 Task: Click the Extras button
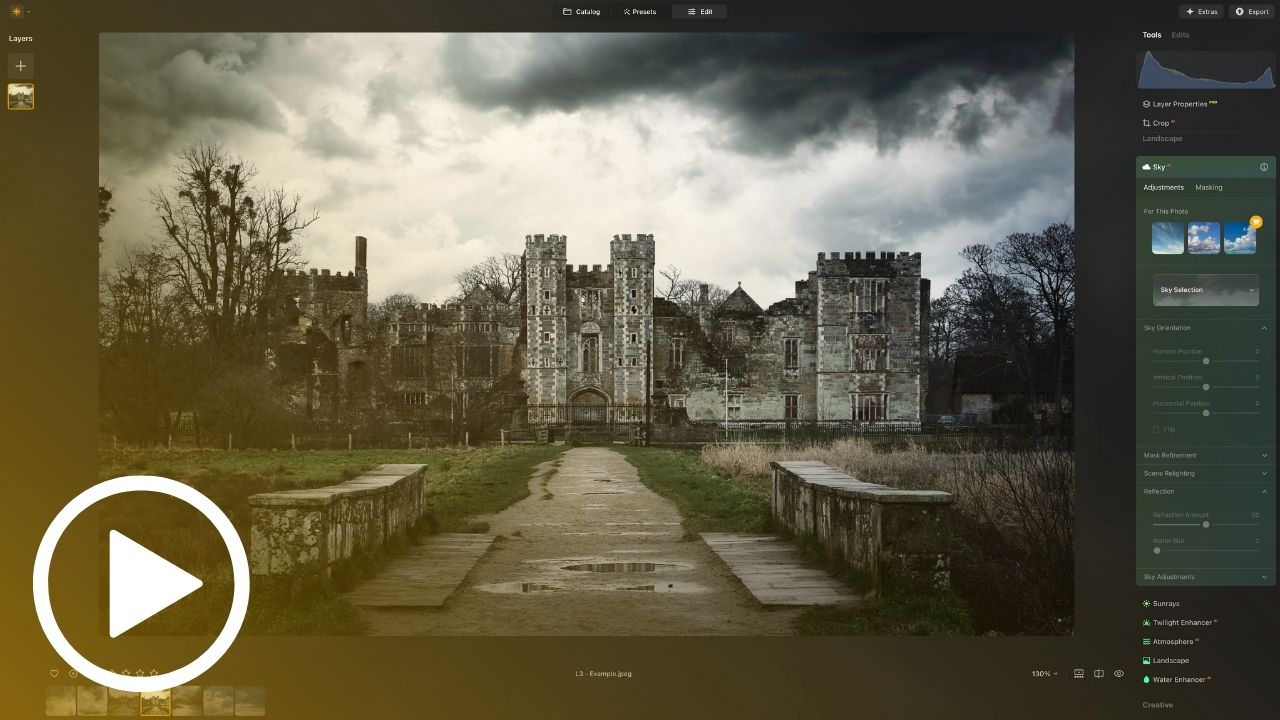(1201, 12)
